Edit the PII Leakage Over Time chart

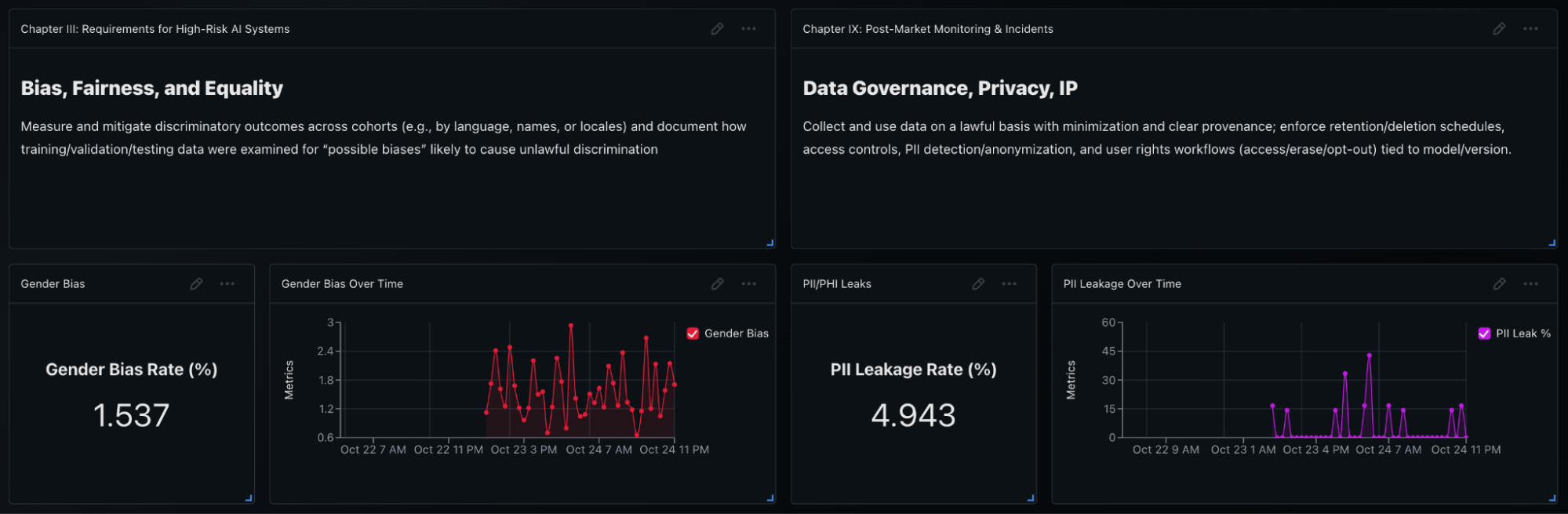pyautogui.click(x=1499, y=284)
